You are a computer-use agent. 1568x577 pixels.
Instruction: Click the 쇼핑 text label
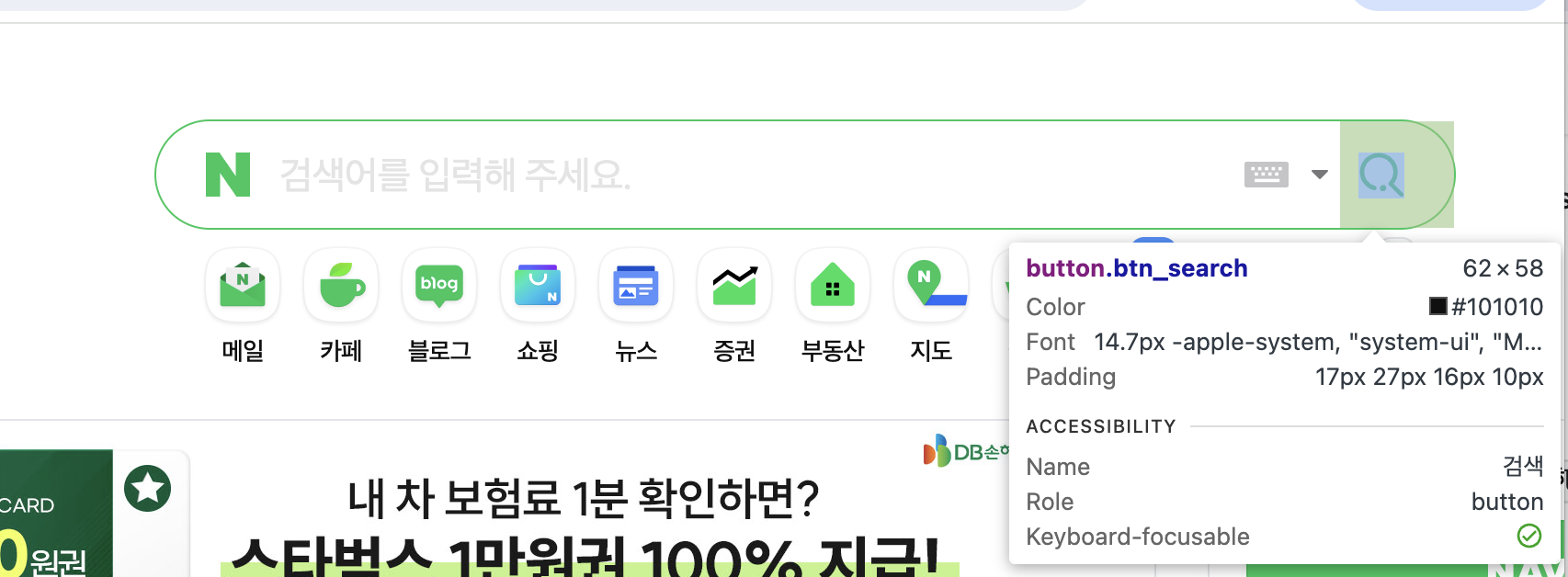(538, 351)
